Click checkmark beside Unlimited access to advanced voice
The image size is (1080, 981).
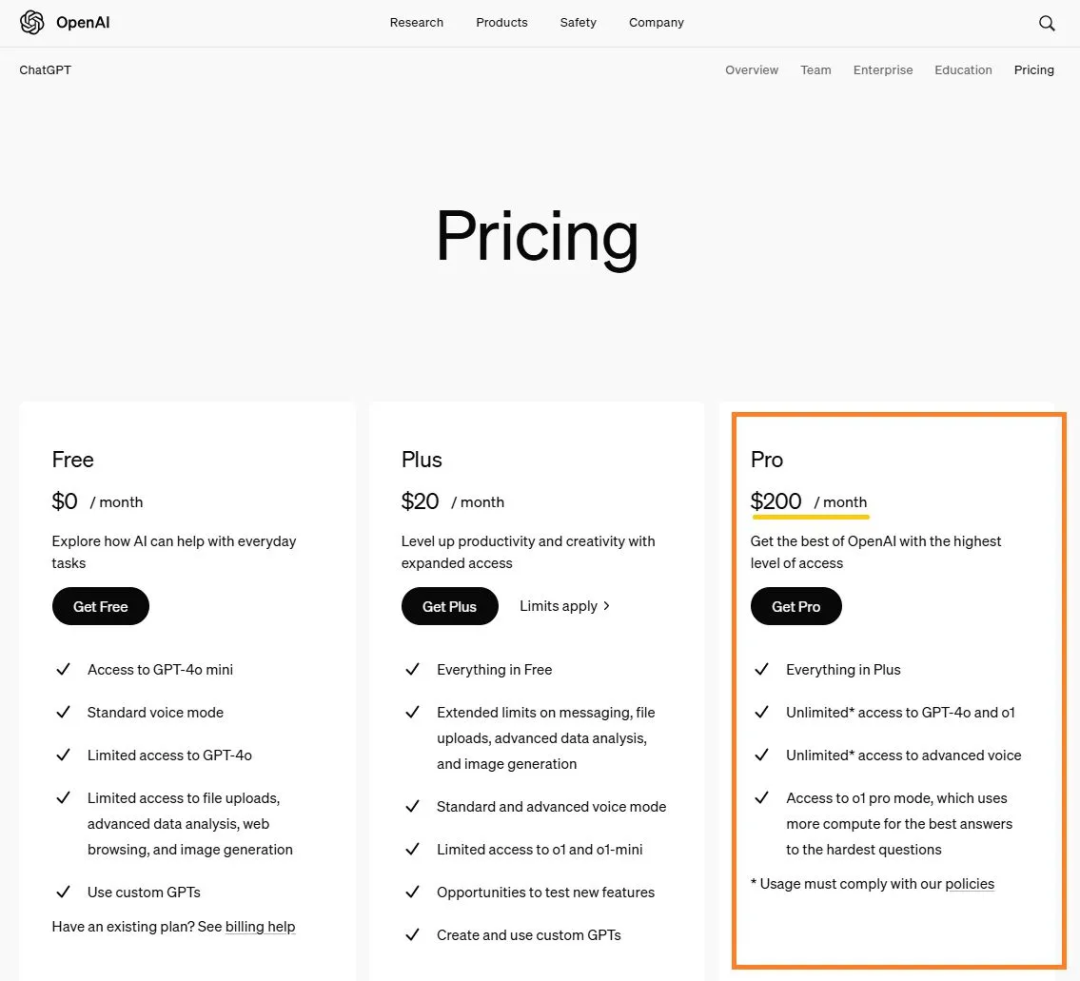(761, 754)
